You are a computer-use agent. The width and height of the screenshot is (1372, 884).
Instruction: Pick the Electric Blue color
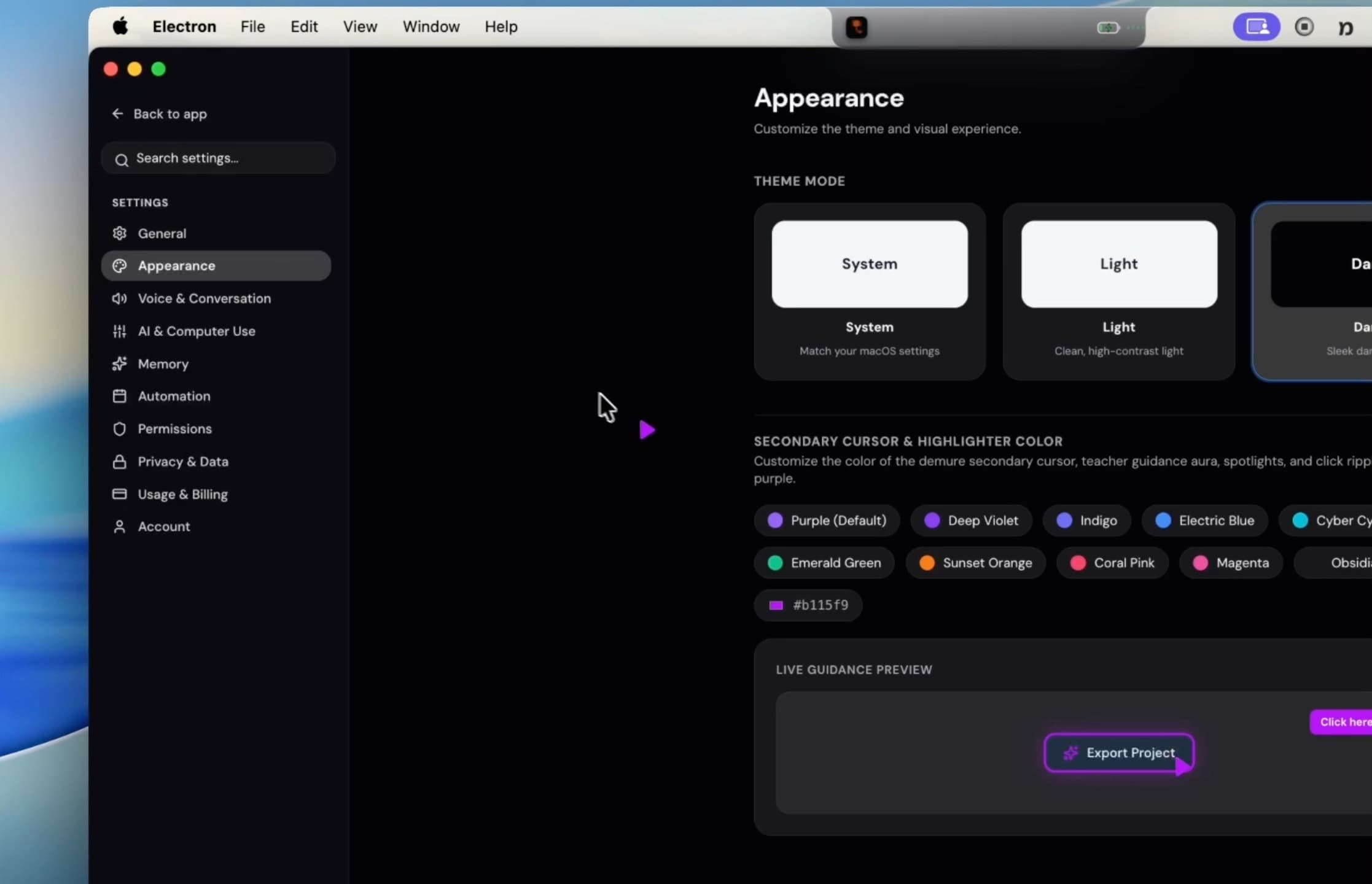pos(1205,521)
